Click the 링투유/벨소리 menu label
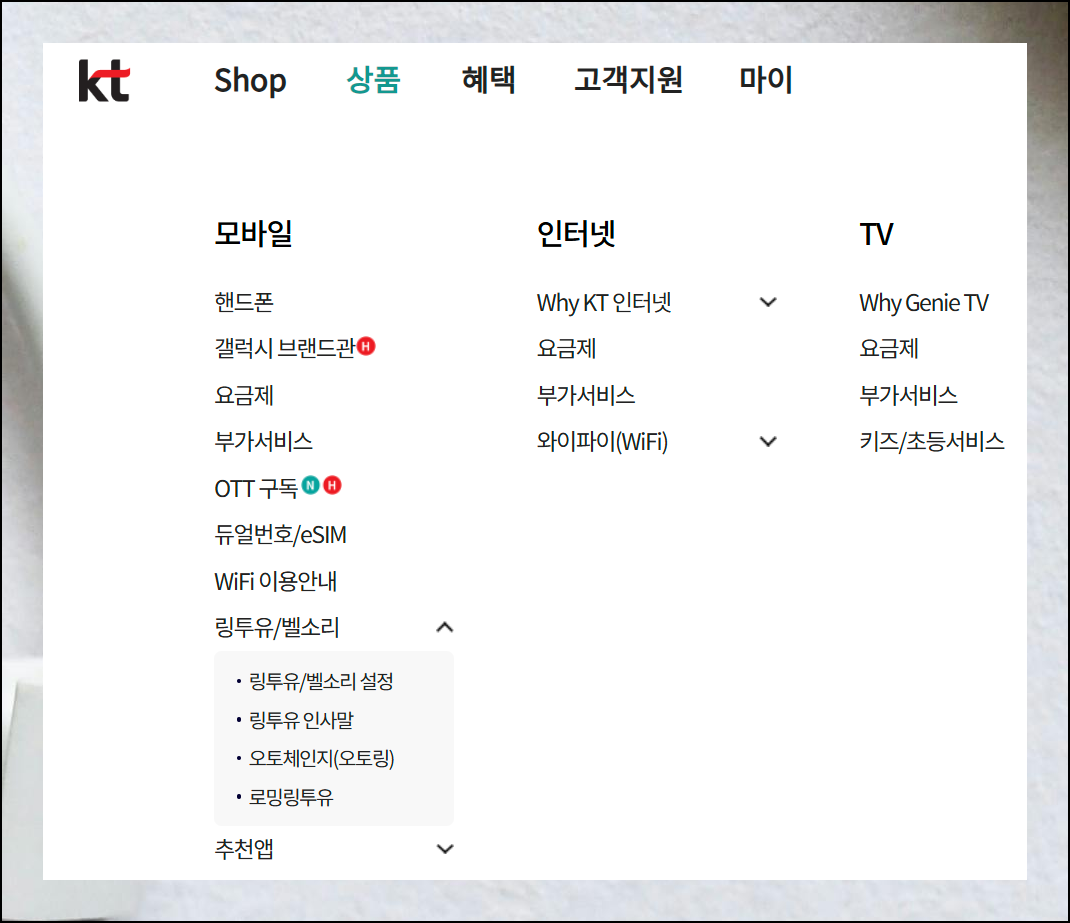This screenshot has width=1070, height=923. coord(276,627)
